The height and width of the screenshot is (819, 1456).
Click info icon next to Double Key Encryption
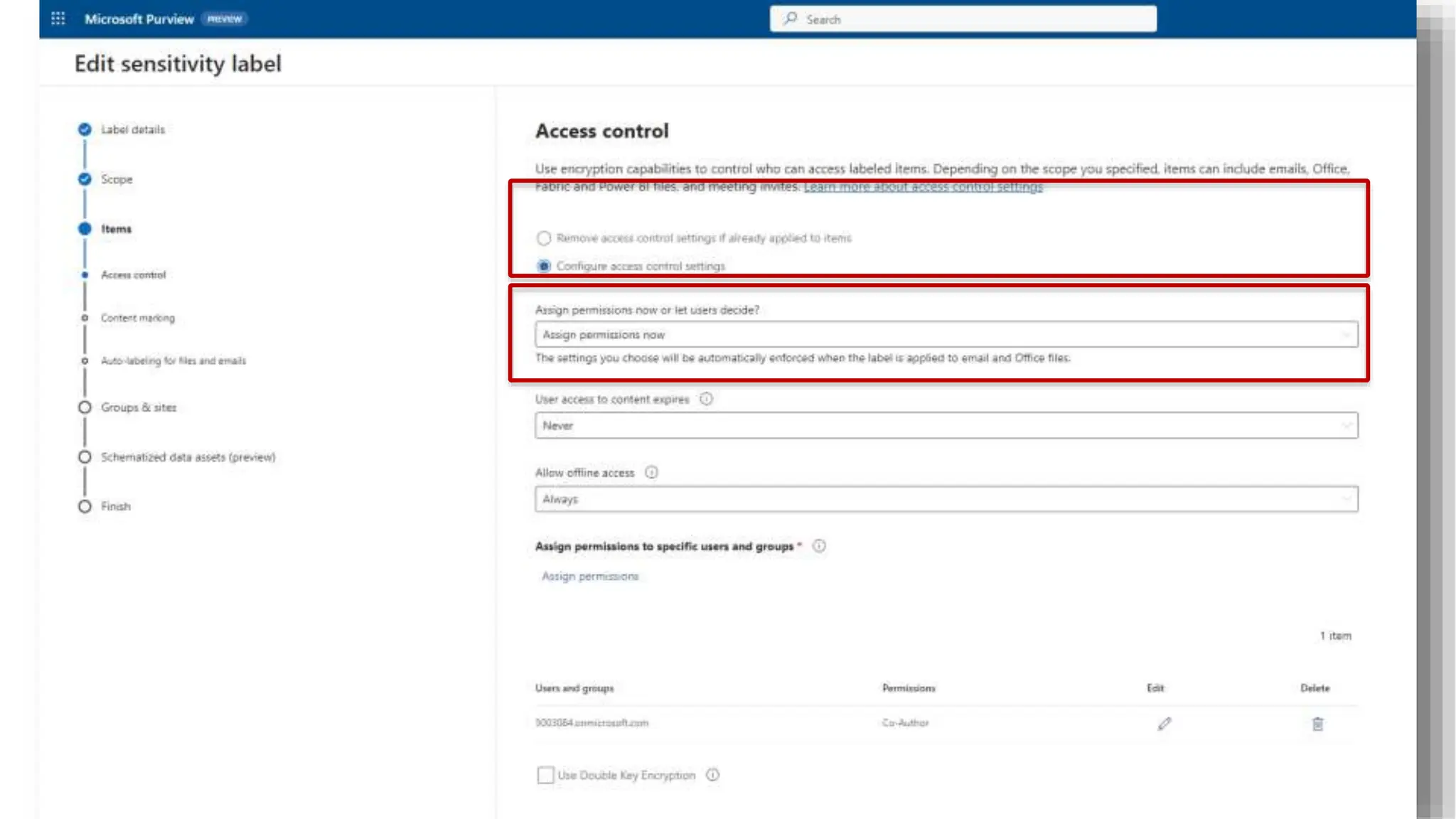click(x=712, y=775)
